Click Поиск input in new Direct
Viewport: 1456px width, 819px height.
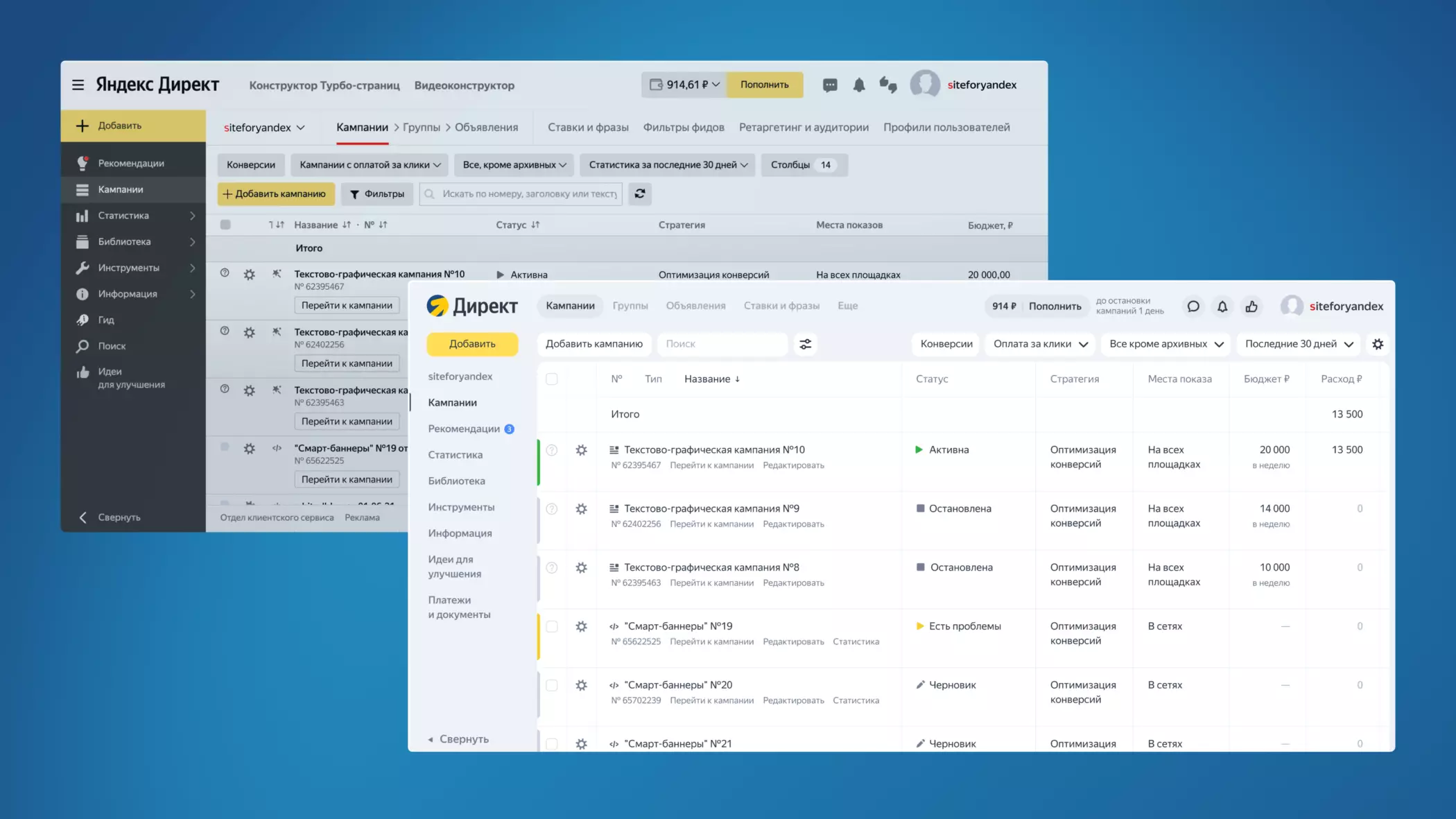tap(722, 344)
